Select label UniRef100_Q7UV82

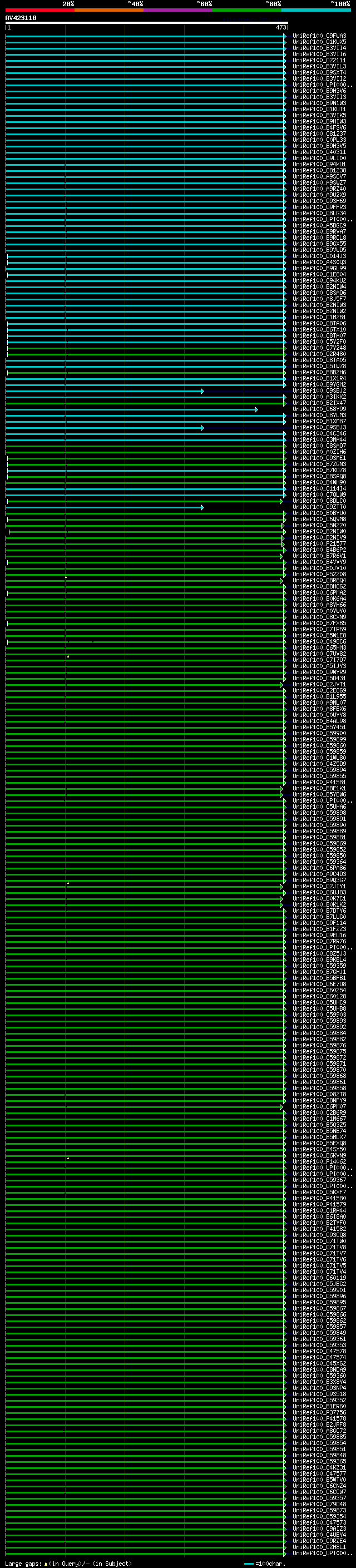(x=319, y=654)
